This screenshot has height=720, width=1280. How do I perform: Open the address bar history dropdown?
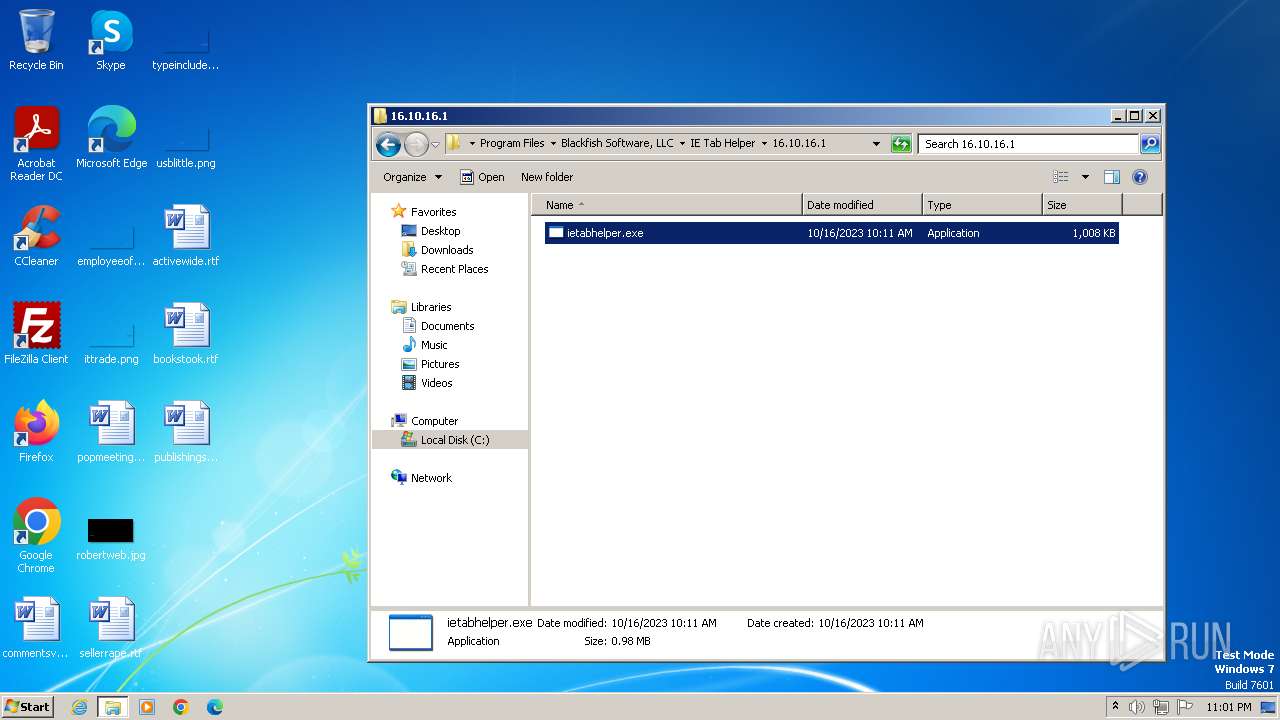point(876,144)
